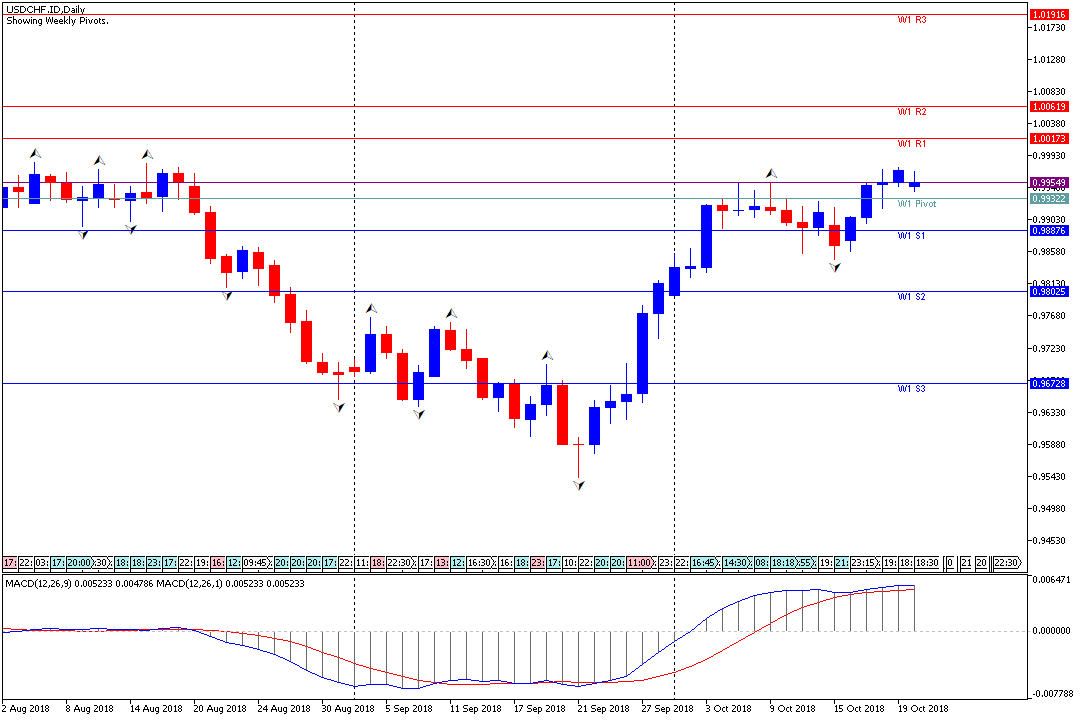Click the blue 0.98025 price tag
Screen dimensions: 1080x720
(x=1049, y=292)
